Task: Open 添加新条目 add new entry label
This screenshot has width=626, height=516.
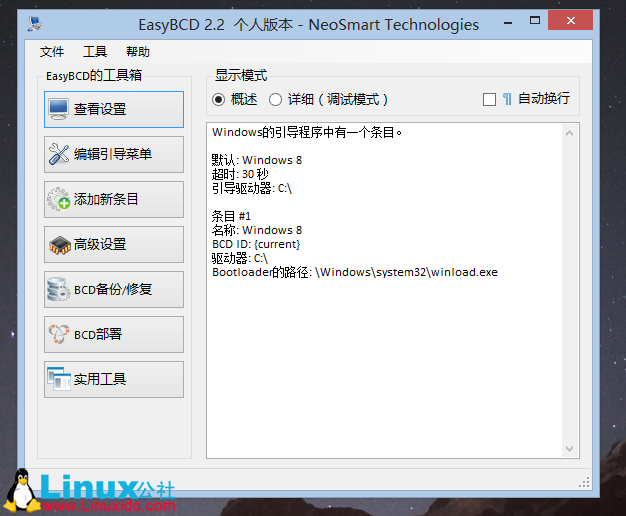Action: (x=106, y=199)
